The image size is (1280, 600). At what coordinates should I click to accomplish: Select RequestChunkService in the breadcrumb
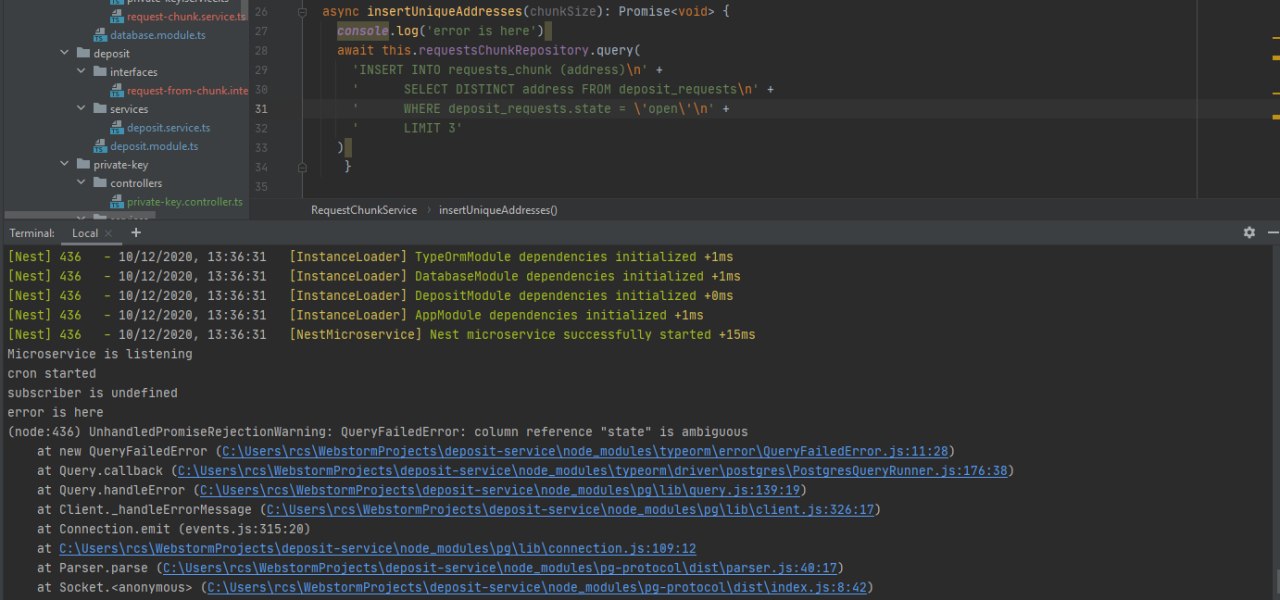tap(364, 210)
